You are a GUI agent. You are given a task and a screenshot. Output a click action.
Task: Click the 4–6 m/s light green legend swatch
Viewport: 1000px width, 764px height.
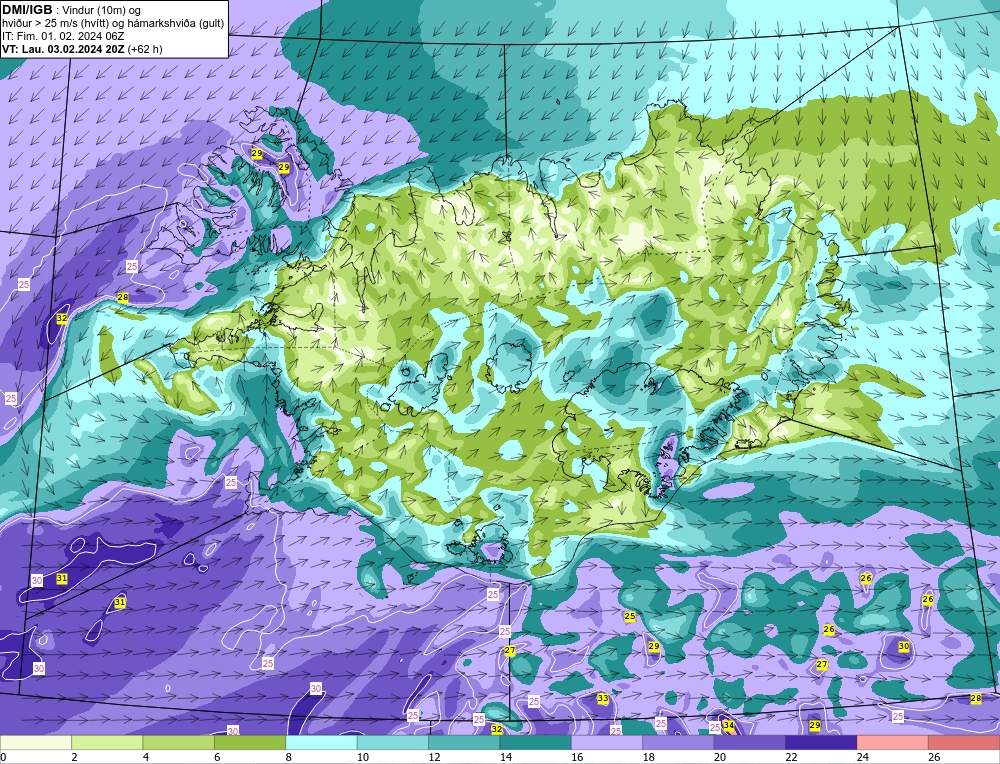click(x=179, y=743)
